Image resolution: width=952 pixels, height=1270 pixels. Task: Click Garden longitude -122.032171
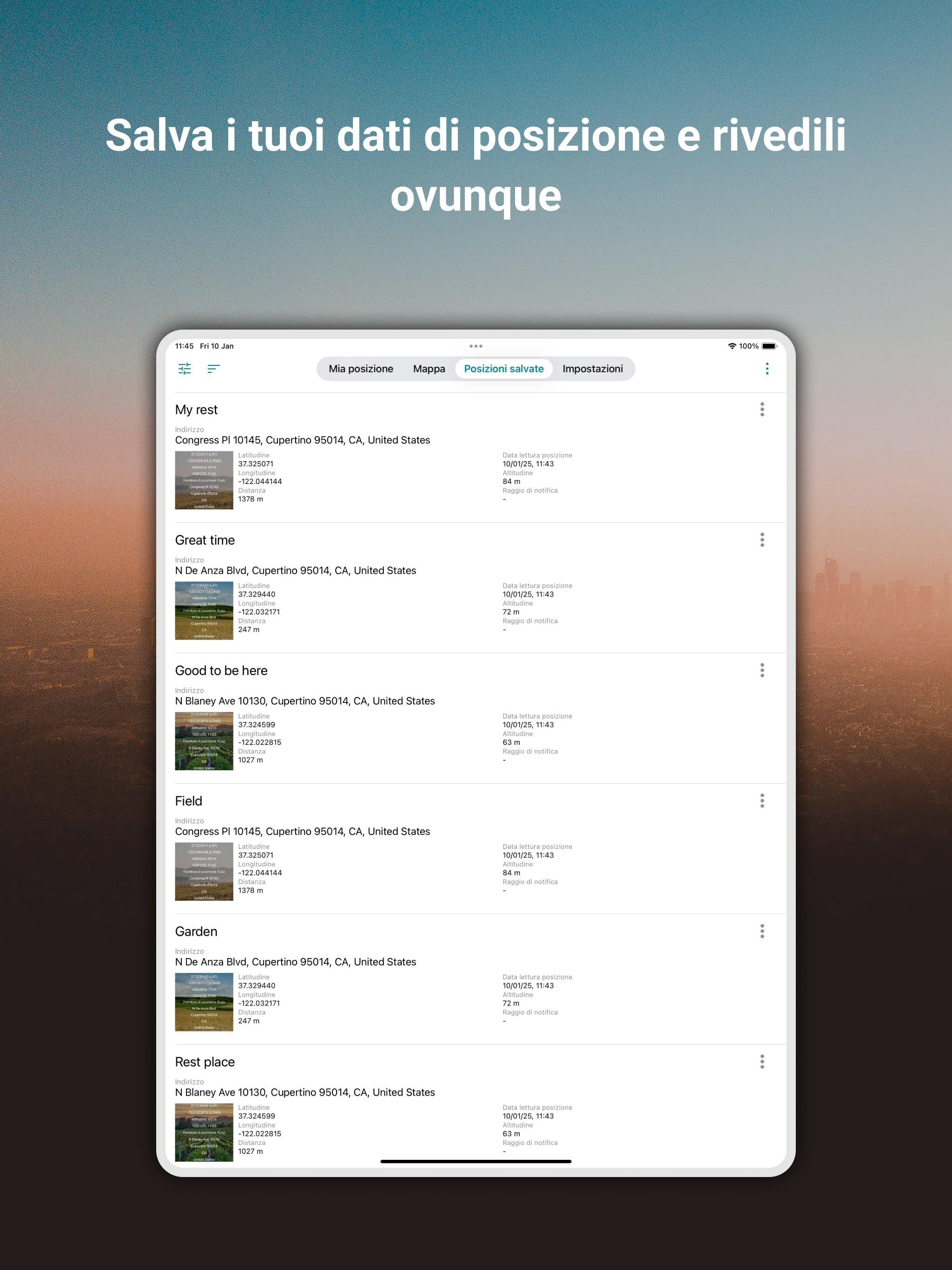coord(259,1003)
